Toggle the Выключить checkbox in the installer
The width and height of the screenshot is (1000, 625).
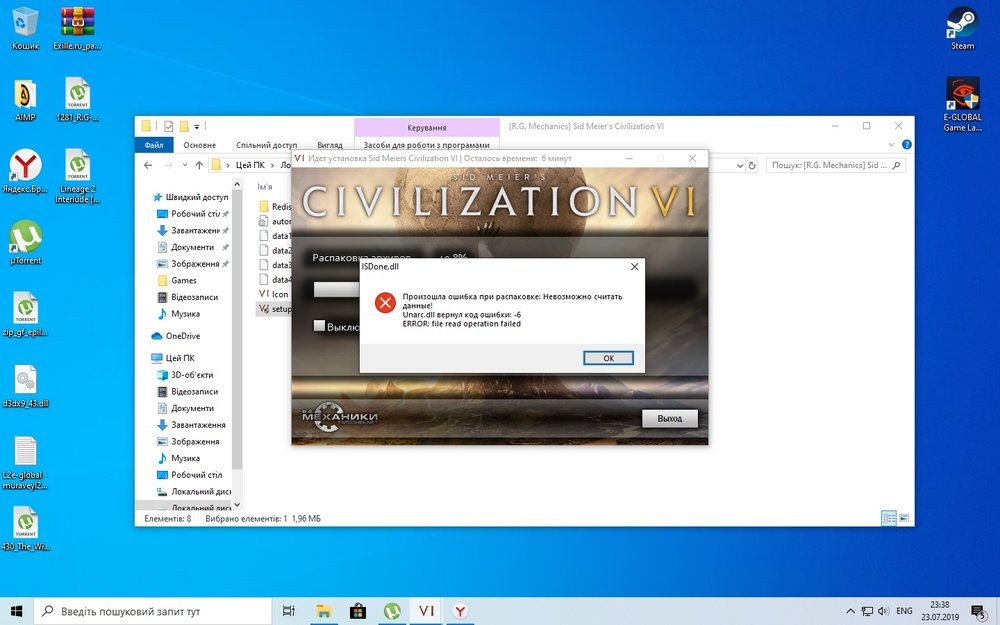(x=320, y=326)
